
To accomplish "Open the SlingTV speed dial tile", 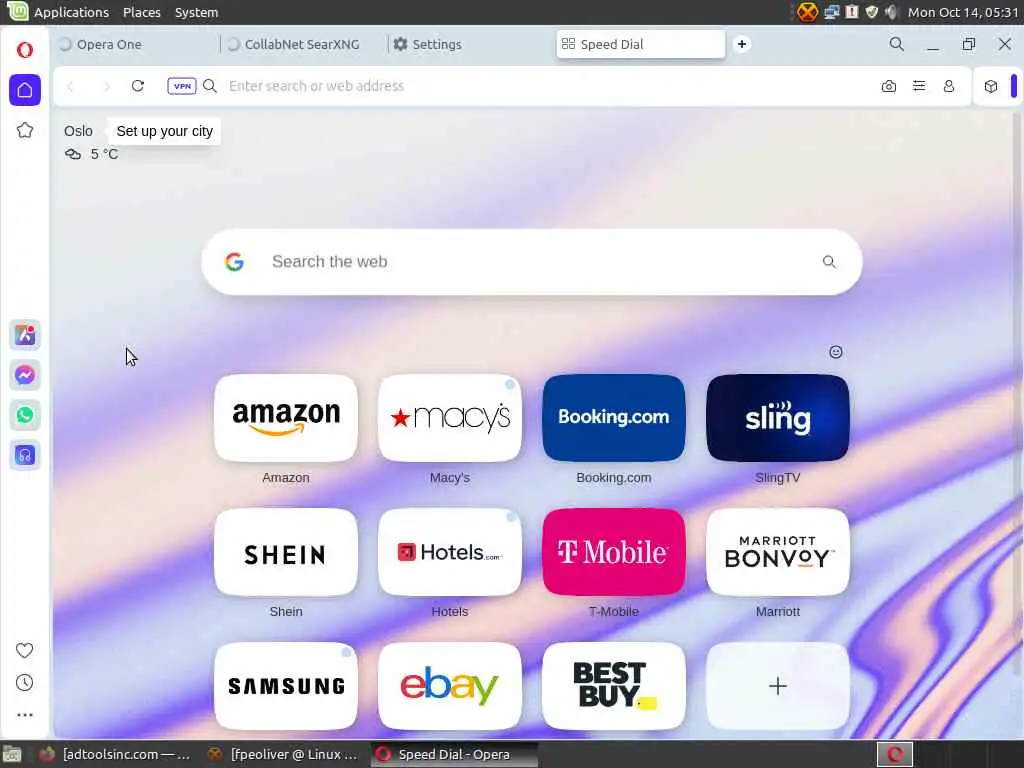I will [778, 418].
